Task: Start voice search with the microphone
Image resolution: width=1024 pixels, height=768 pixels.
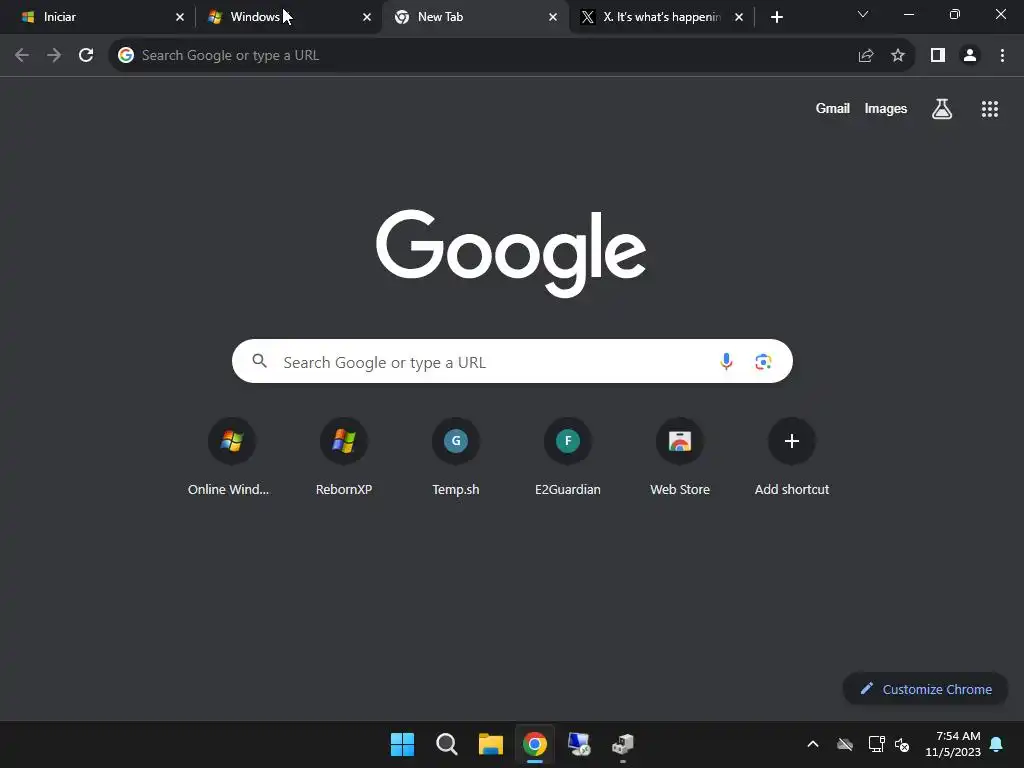Action: tap(726, 361)
